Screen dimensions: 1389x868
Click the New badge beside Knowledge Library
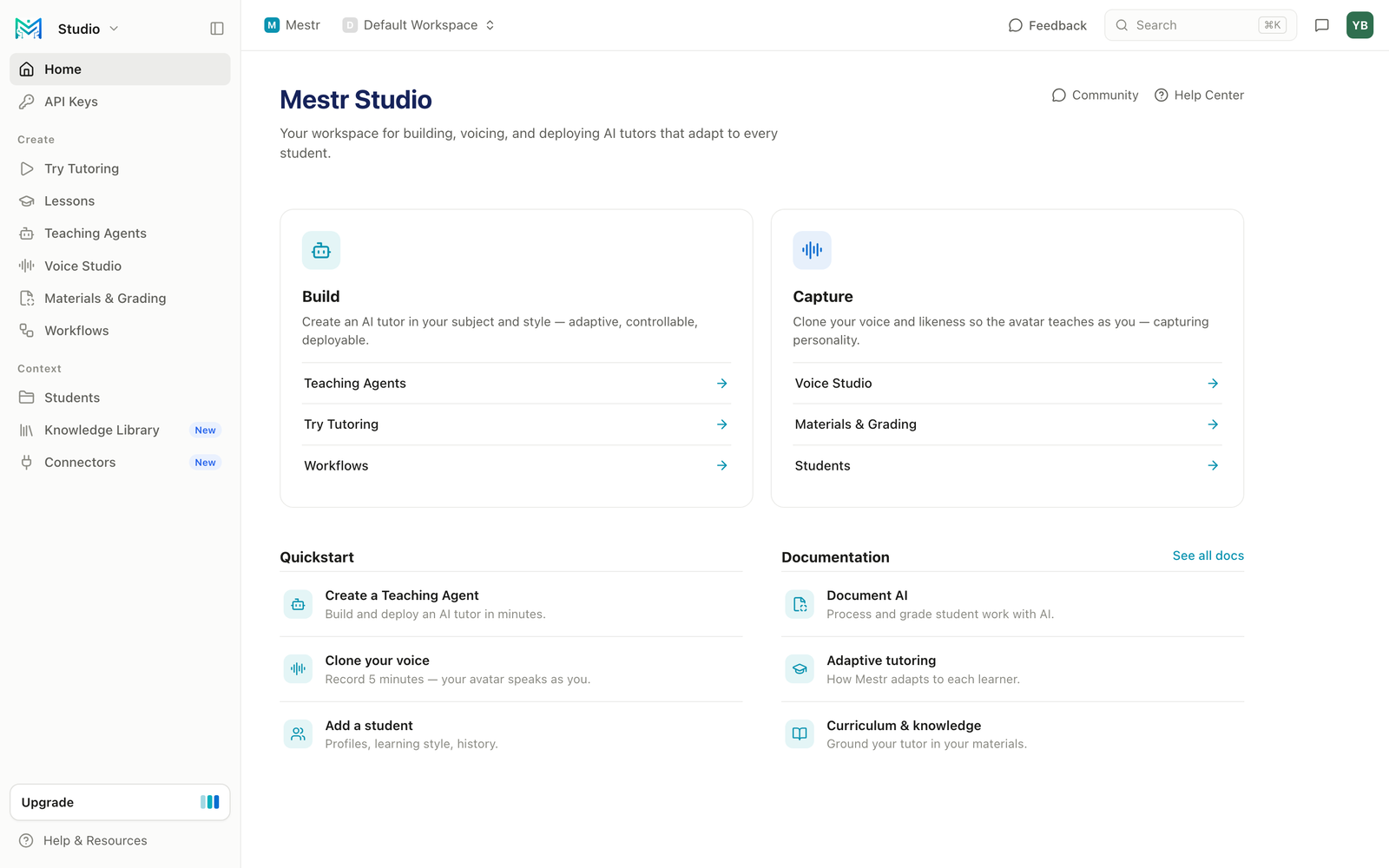click(x=206, y=431)
